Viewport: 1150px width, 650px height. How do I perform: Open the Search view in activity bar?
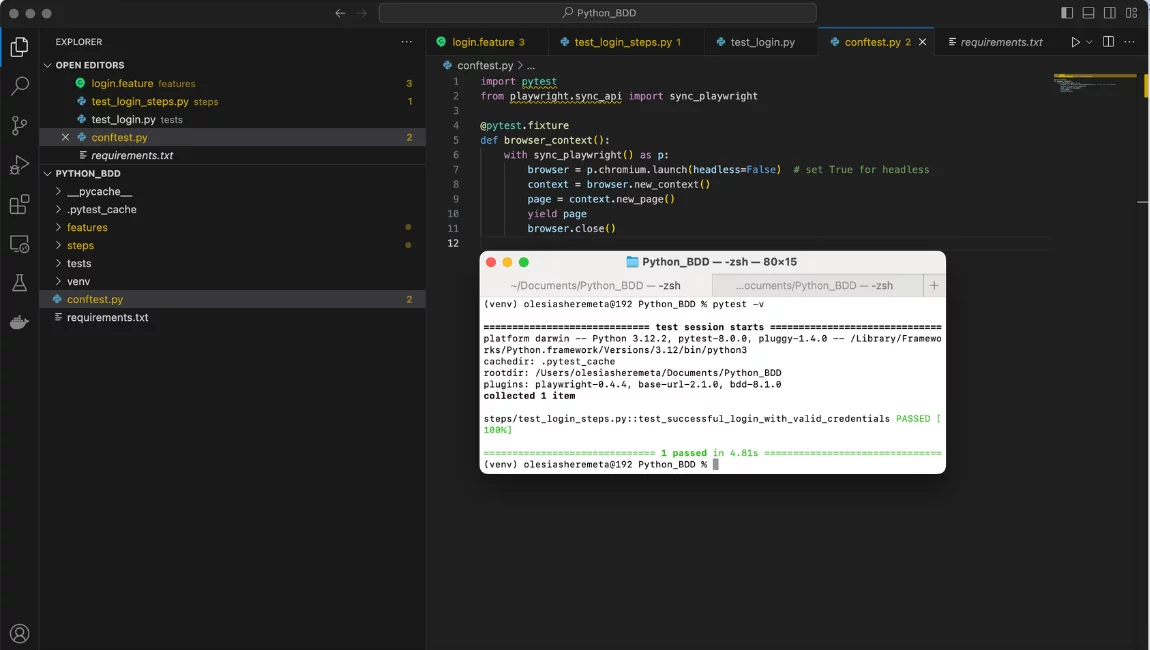pos(19,87)
